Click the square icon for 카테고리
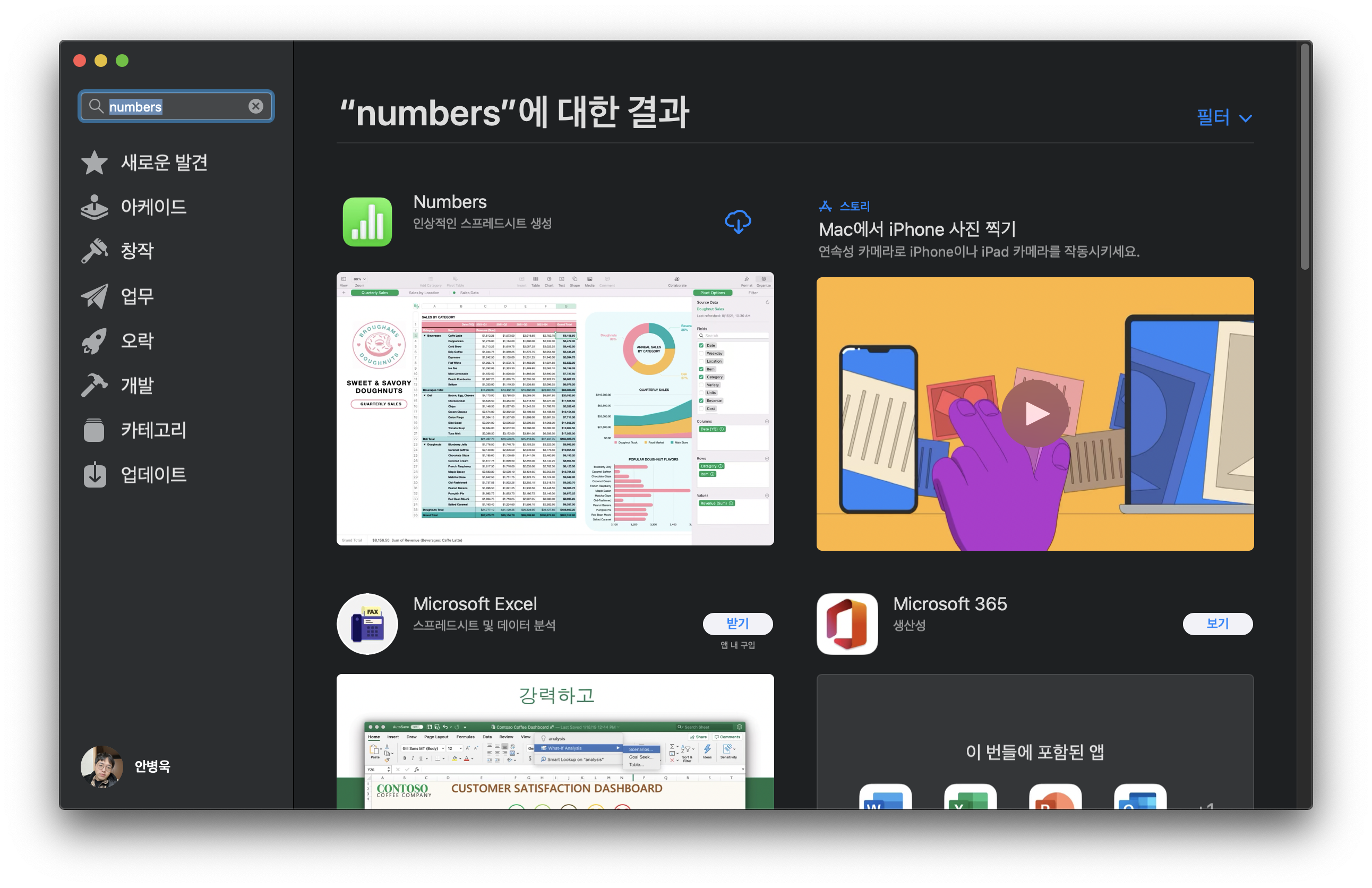 click(x=95, y=430)
